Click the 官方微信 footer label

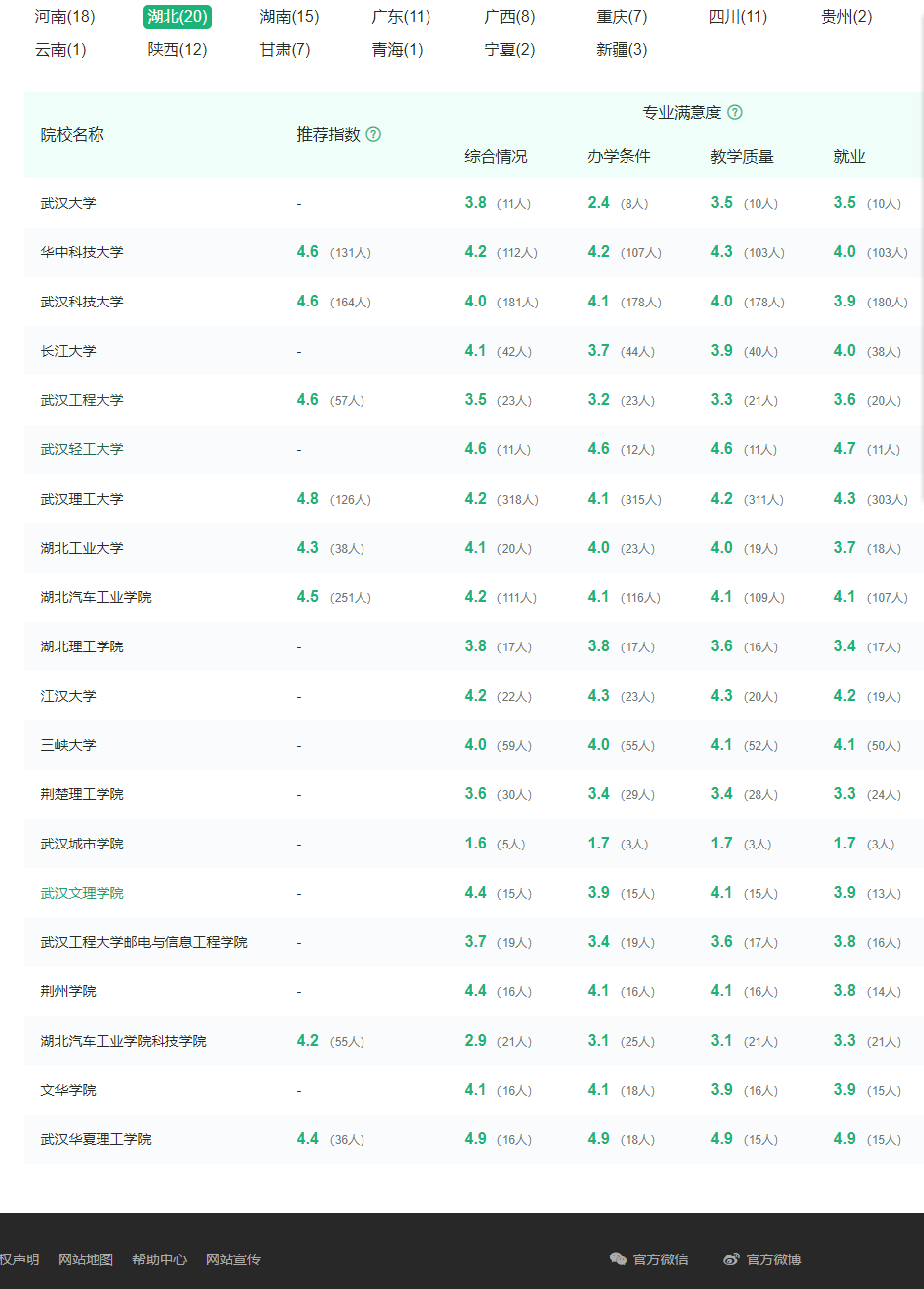click(661, 1259)
